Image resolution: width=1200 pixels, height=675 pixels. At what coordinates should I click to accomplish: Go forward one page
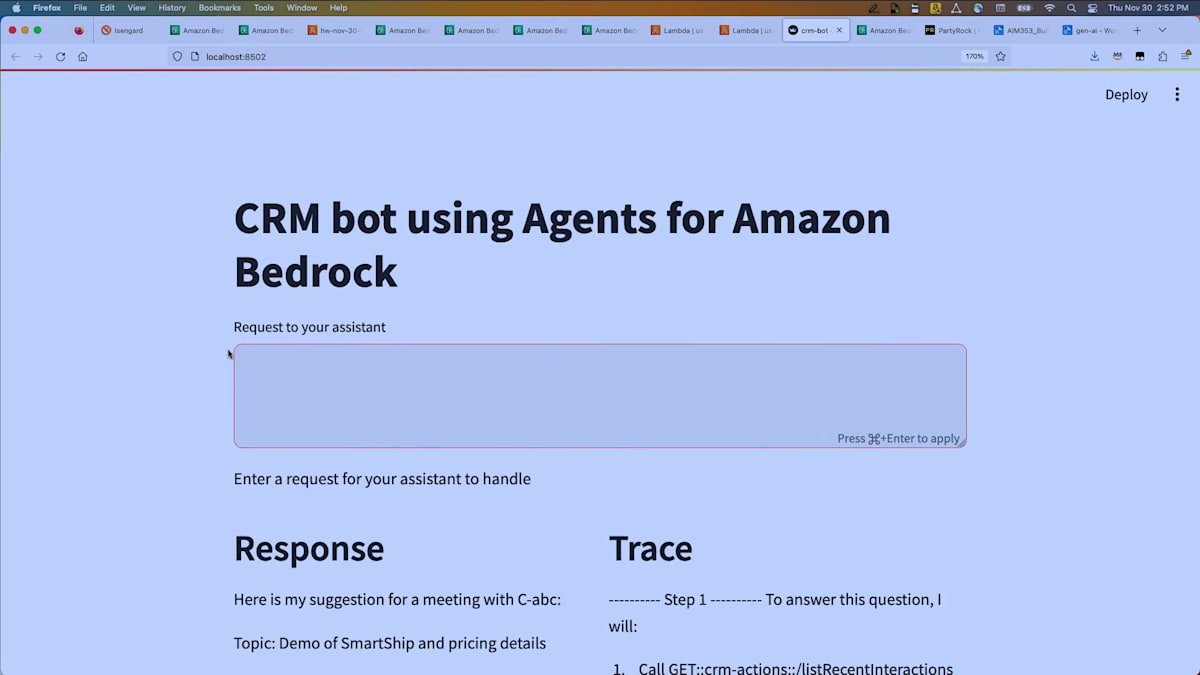38,57
